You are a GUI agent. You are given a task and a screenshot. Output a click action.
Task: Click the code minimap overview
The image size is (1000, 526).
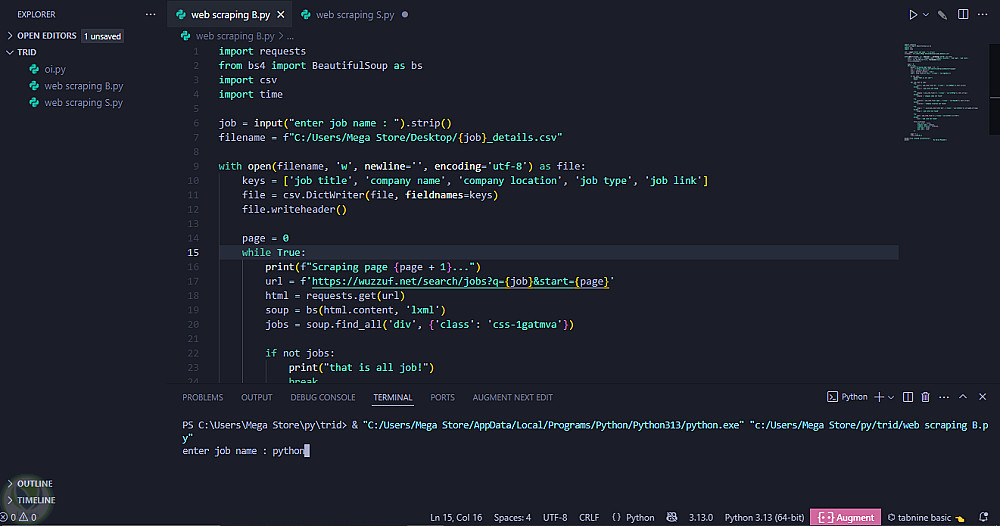click(x=943, y=92)
